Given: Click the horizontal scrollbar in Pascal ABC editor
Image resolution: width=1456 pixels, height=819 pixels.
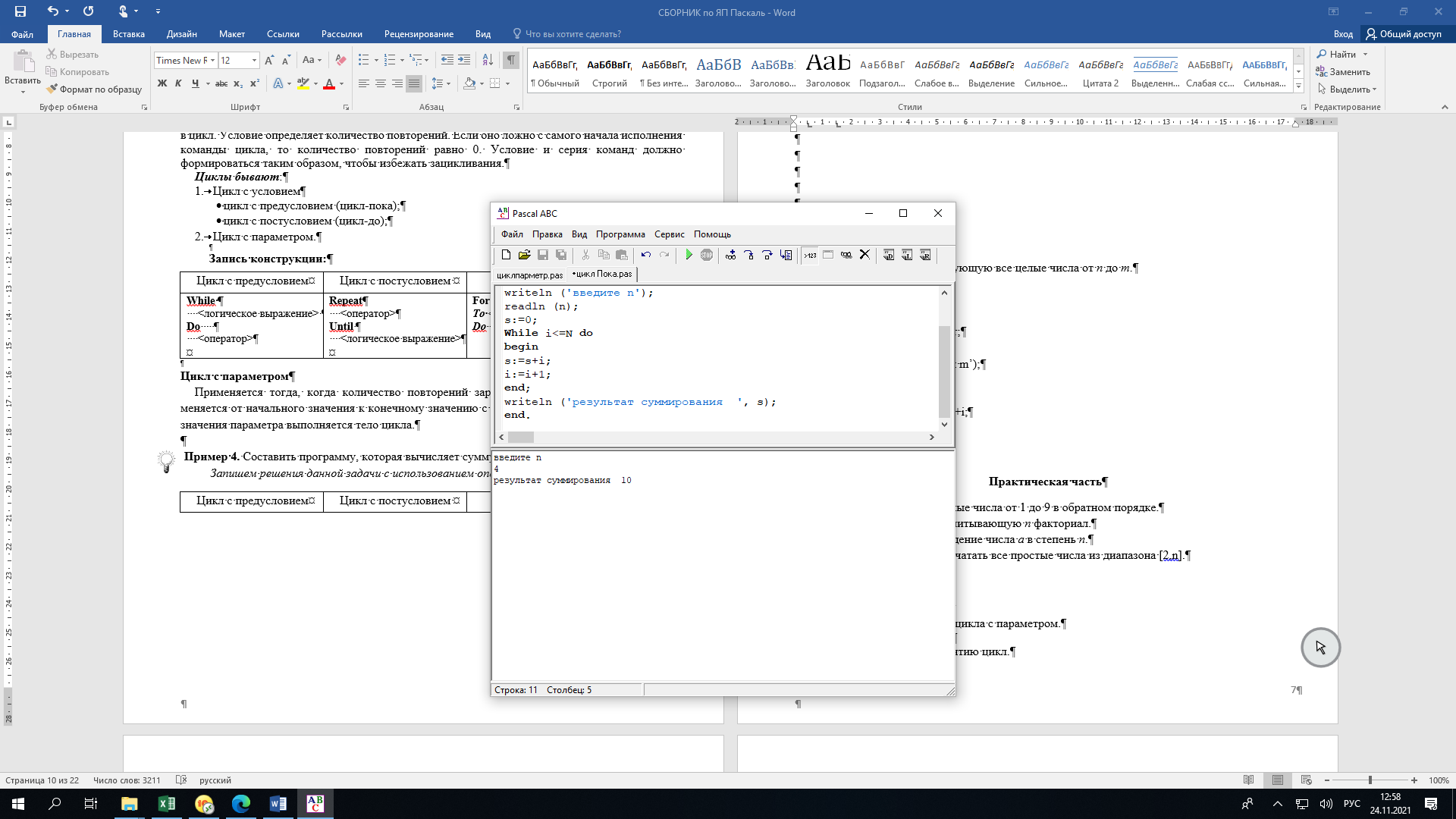Looking at the screenshot, I should (518, 437).
